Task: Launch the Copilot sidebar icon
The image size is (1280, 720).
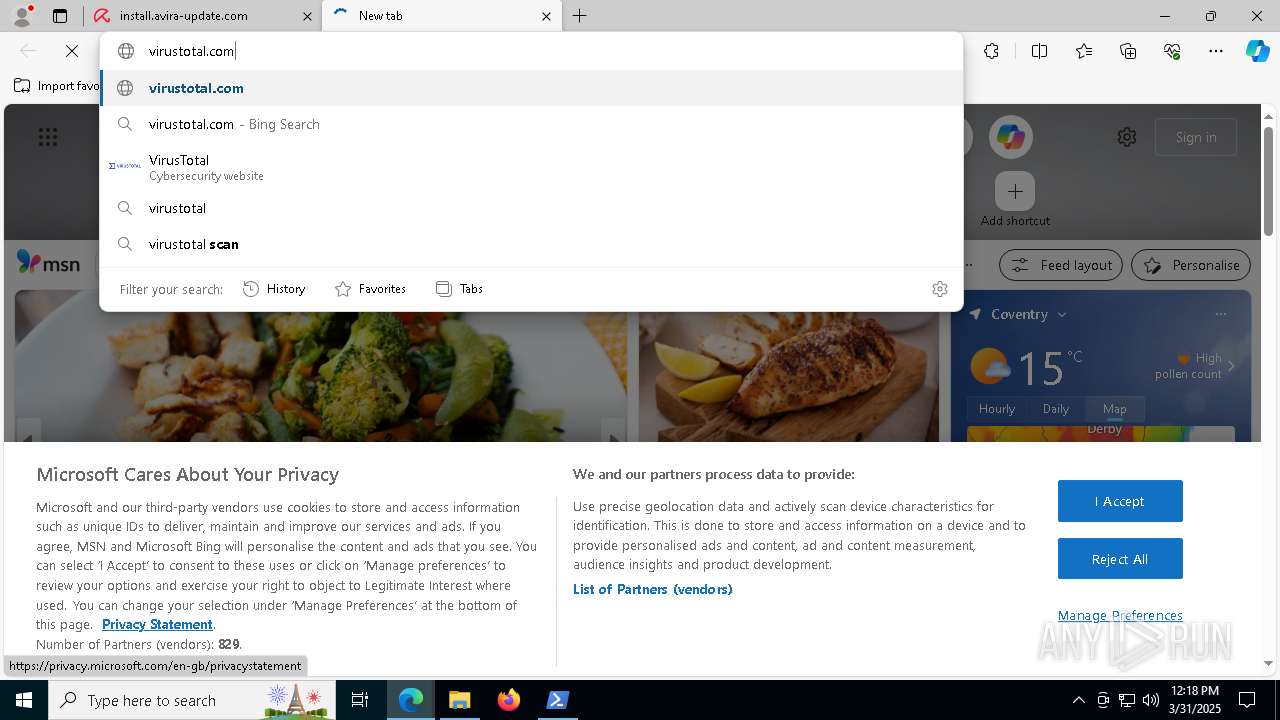Action: pyautogui.click(x=1258, y=51)
